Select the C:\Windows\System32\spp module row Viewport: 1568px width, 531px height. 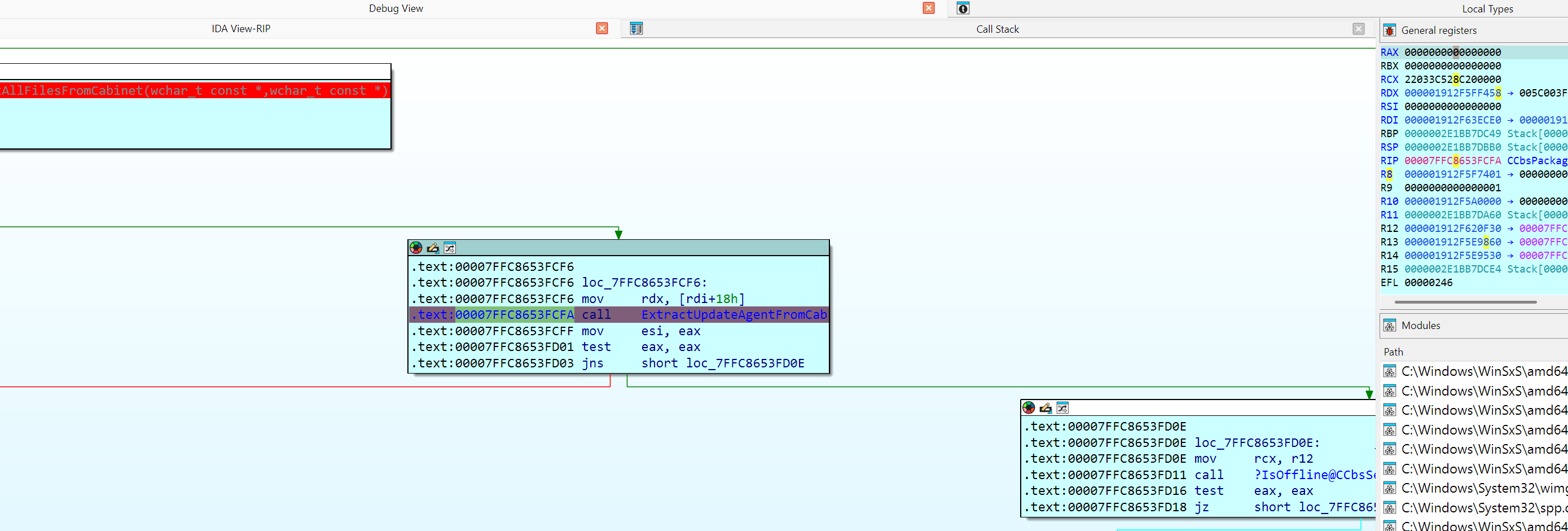tap(1474, 508)
